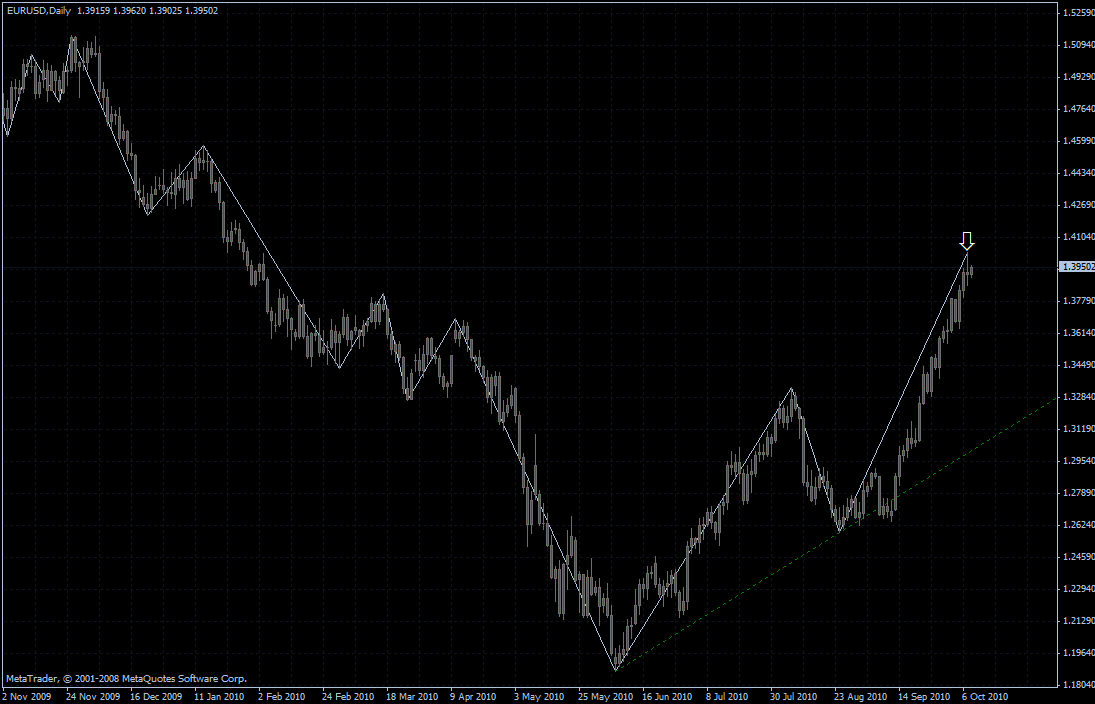This screenshot has height=704, width=1095.
Task: Click the 1.22940 price axis label
Action: pyautogui.click(x=1079, y=589)
